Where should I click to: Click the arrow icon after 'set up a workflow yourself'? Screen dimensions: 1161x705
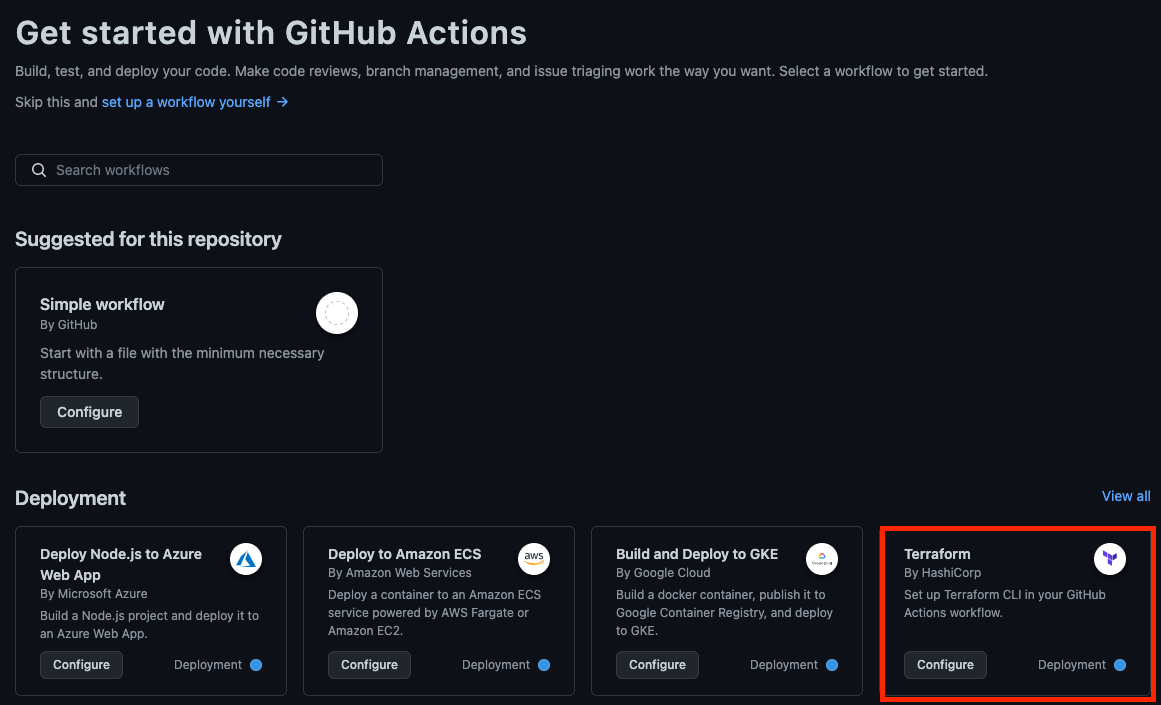(281, 102)
